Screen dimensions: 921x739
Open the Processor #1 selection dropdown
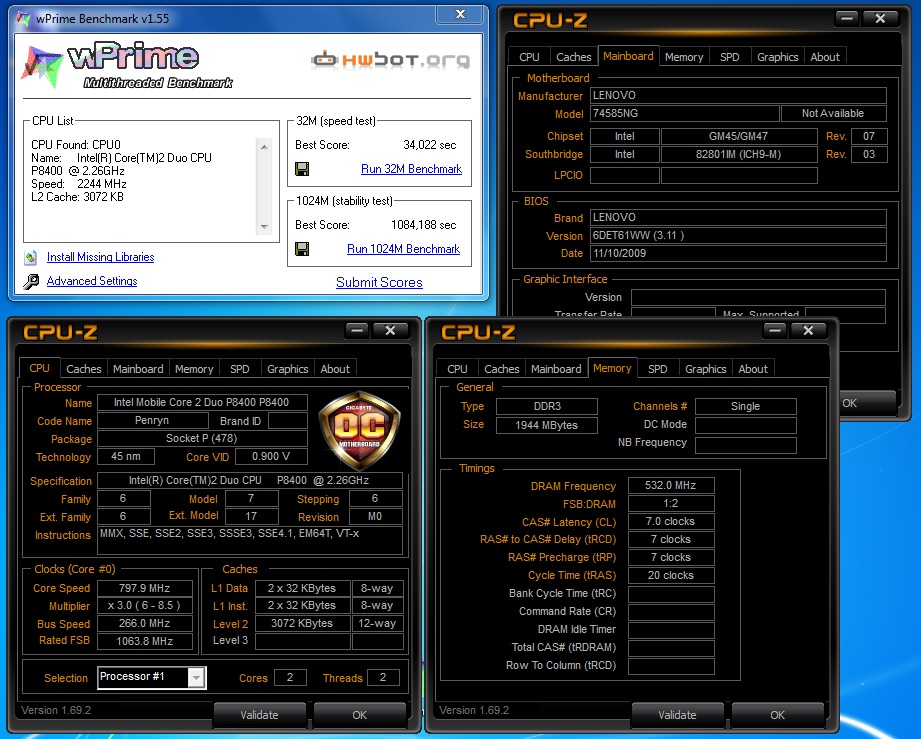coord(197,678)
